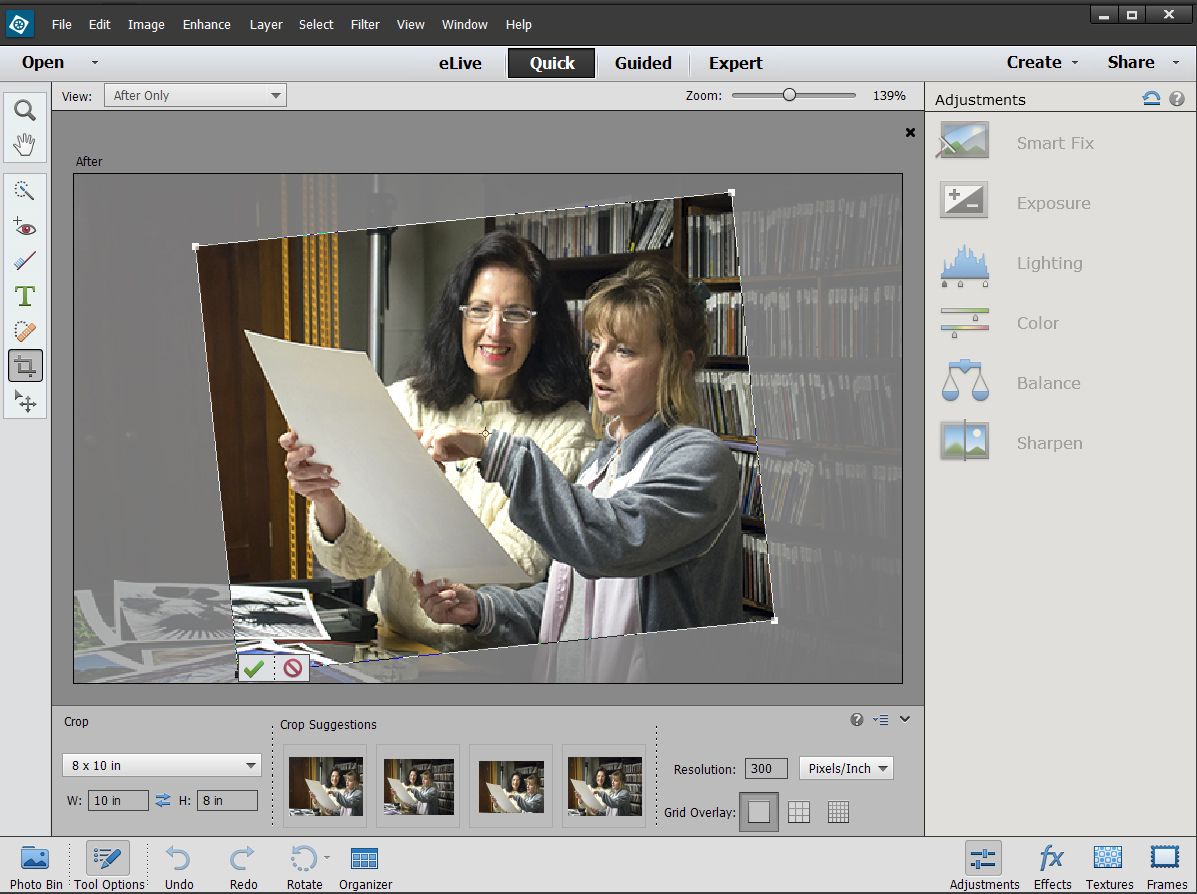Switch to the Guided tab
1197x894 pixels.
coord(643,62)
